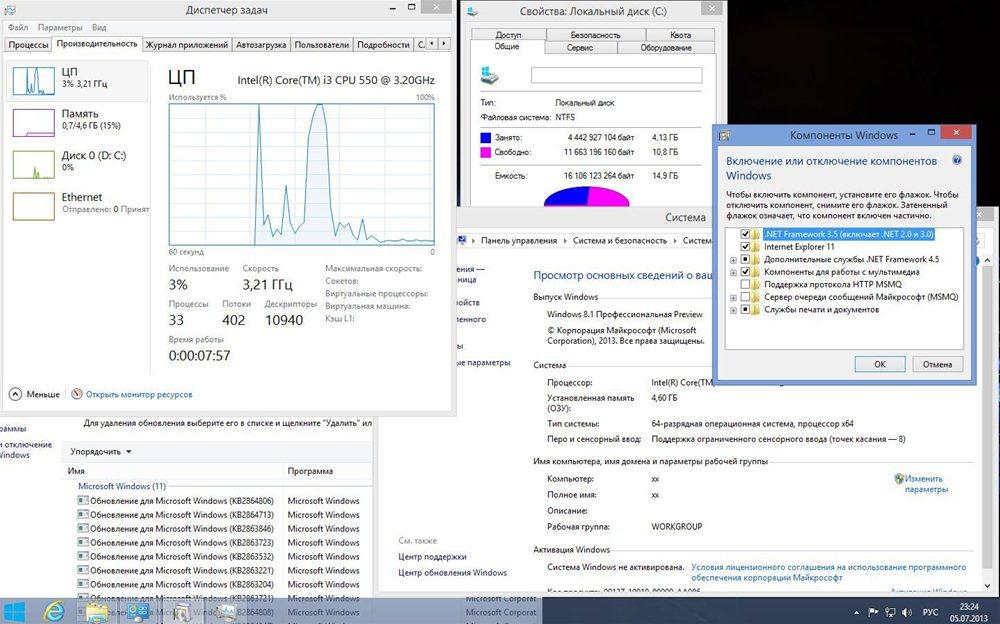
Task: Click the Открыть монитор ресурсов link
Action: (x=138, y=394)
